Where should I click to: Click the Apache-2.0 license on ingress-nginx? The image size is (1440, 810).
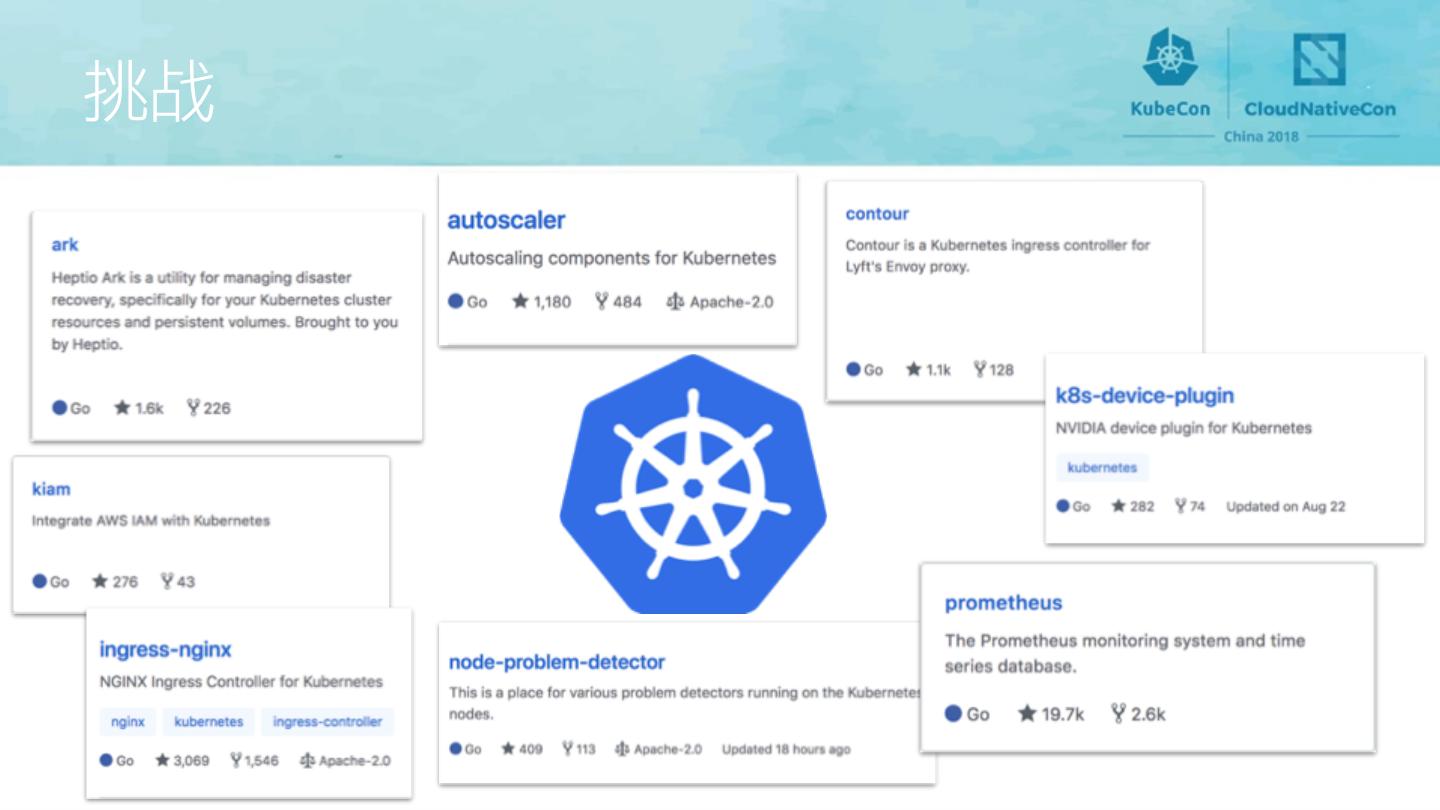click(355, 761)
